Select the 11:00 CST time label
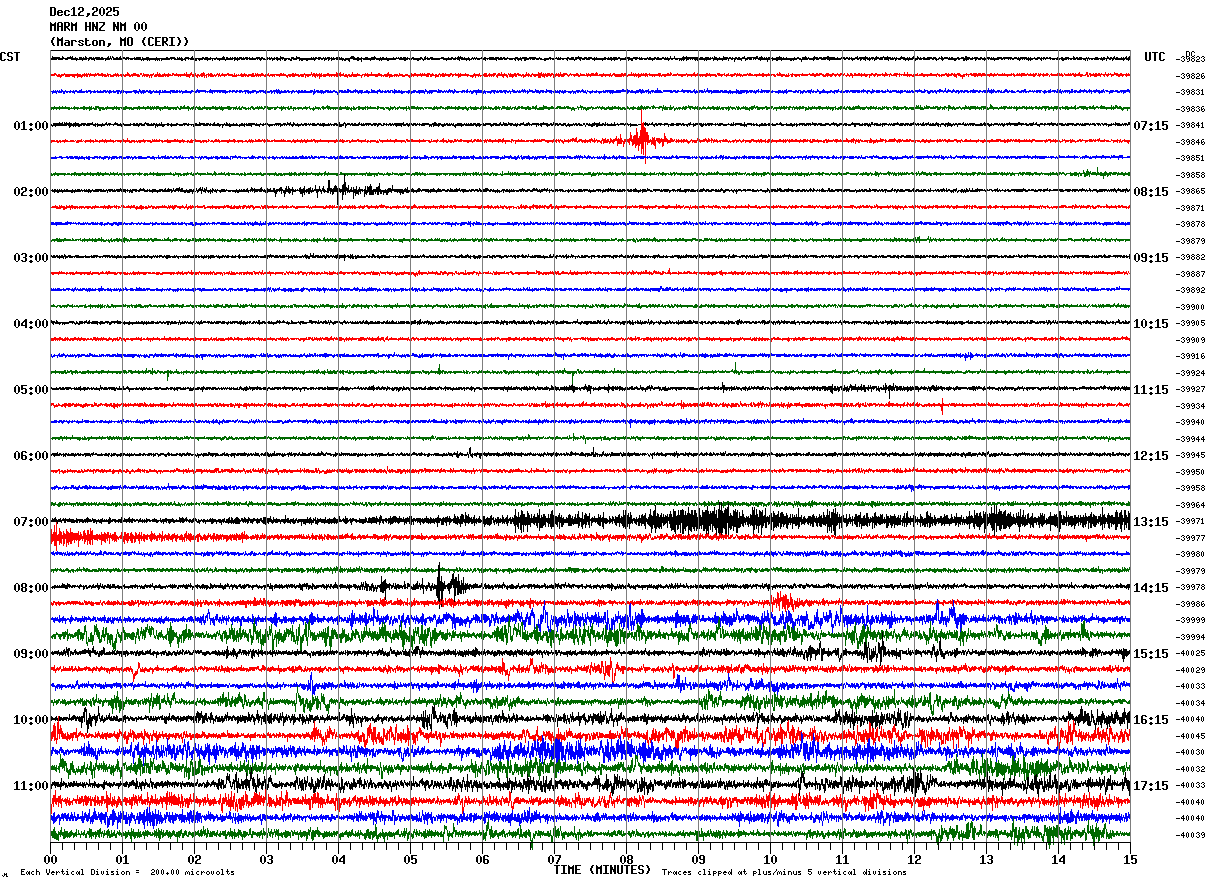Image resolution: width=1210 pixels, height=886 pixels. point(30,786)
